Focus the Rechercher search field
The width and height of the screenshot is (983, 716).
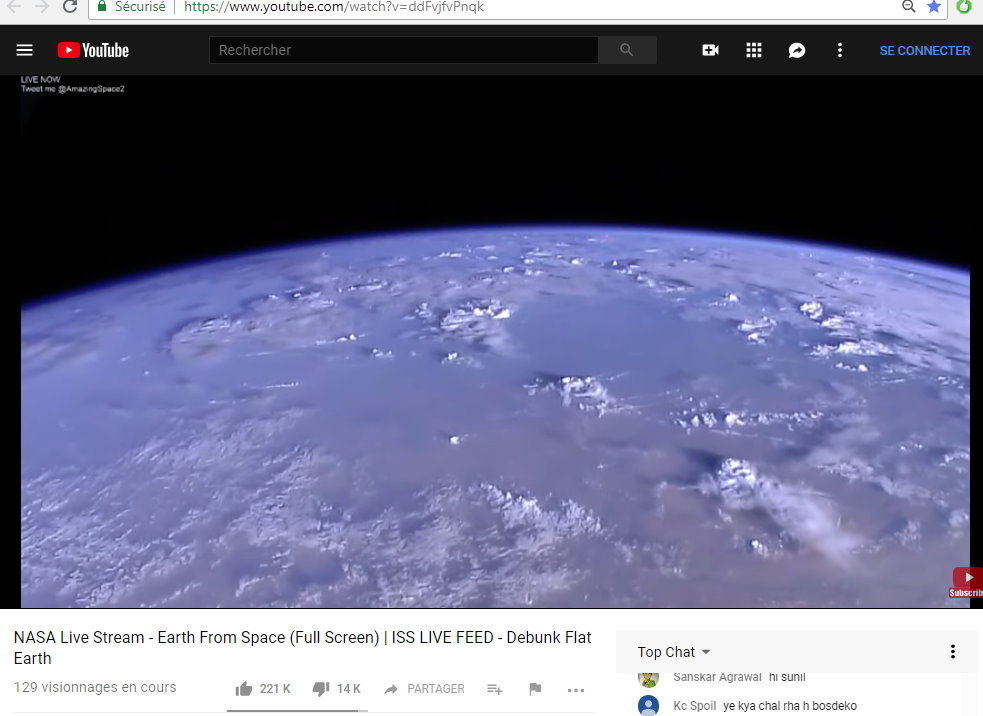pos(404,50)
